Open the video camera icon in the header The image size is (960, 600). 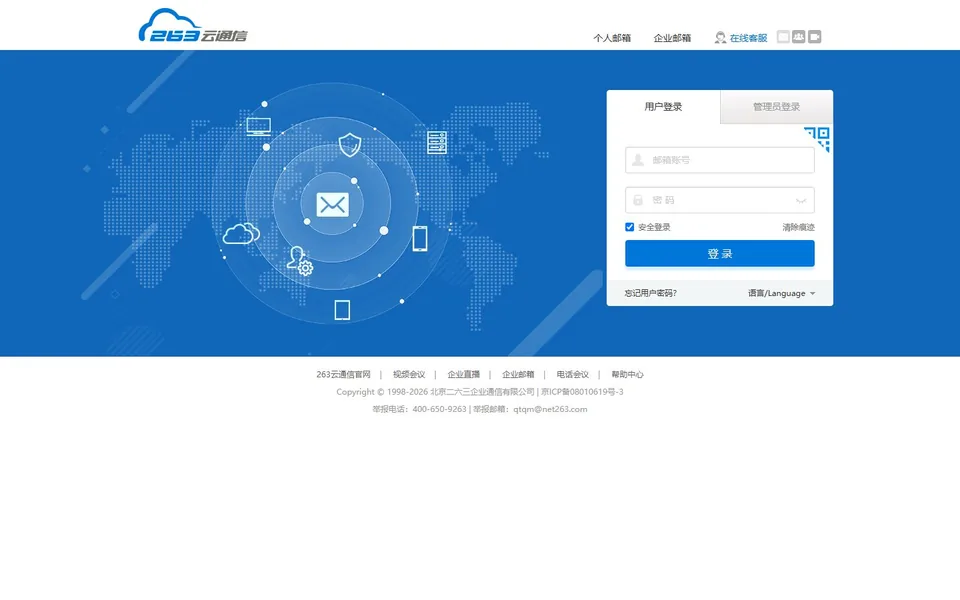click(814, 37)
